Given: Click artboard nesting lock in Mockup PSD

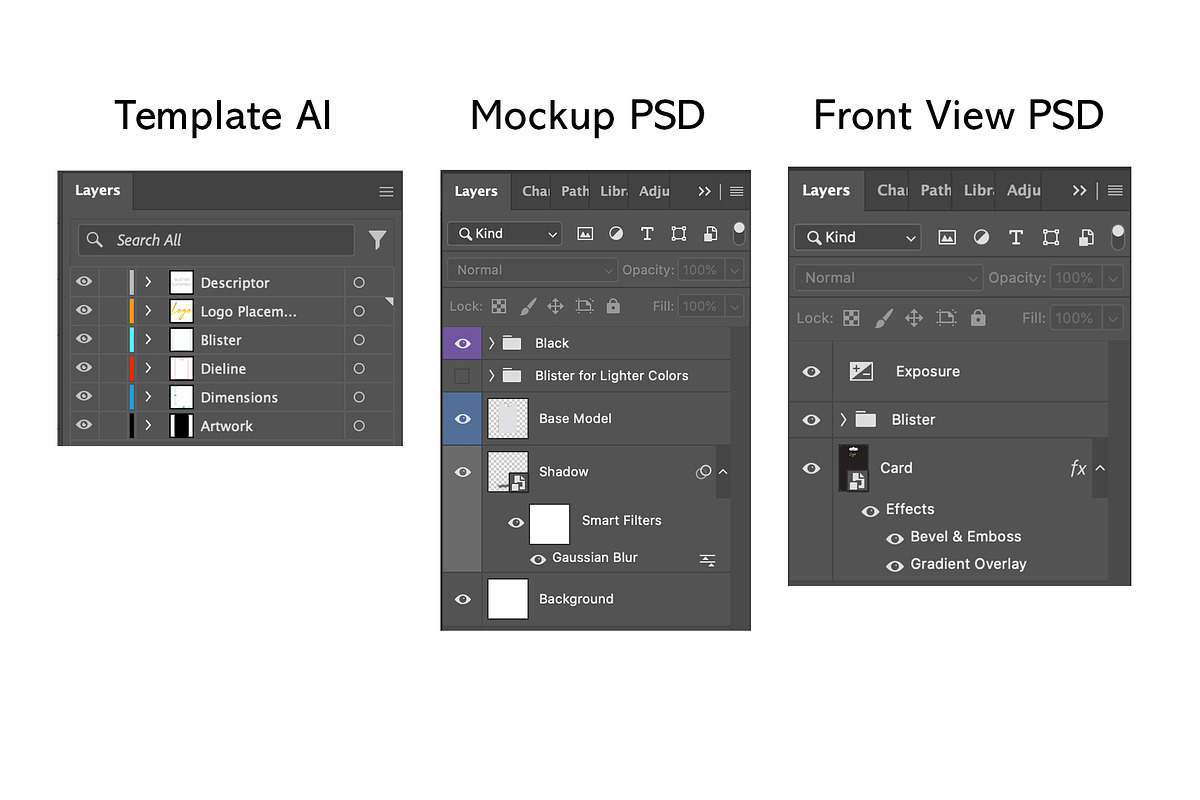Looking at the screenshot, I should click(584, 306).
